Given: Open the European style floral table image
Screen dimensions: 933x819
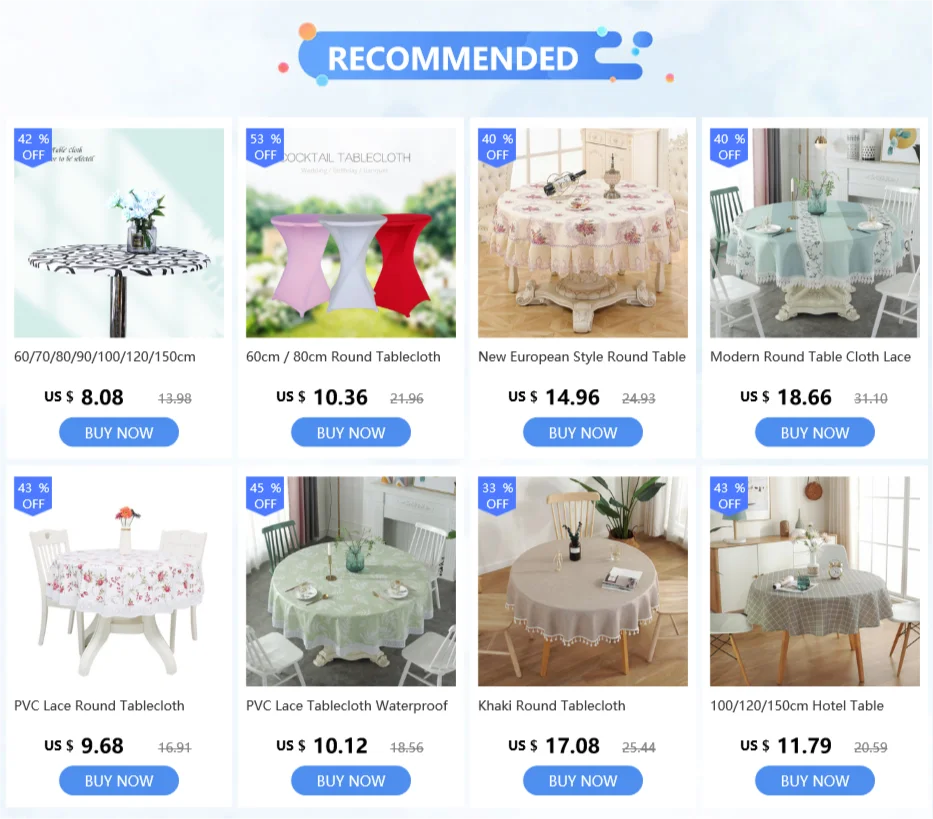Looking at the screenshot, I should [x=583, y=233].
